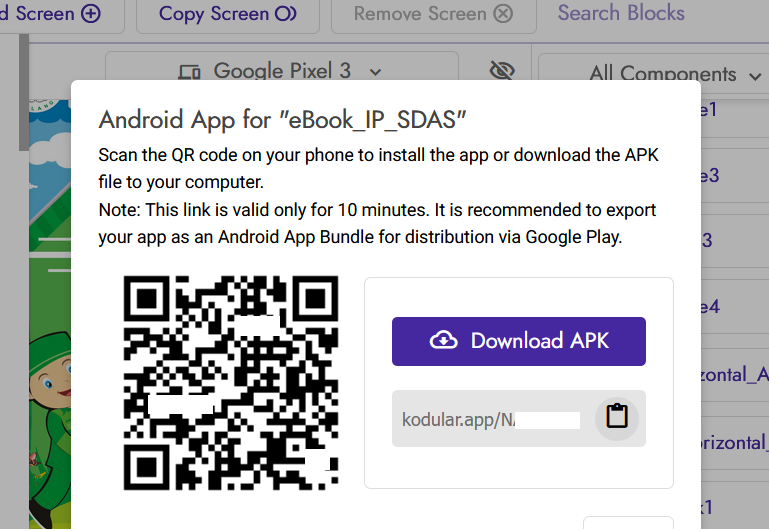Viewport: 769px width, 531px height.
Task: Click the Remove Screen button
Action: point(434,14)
